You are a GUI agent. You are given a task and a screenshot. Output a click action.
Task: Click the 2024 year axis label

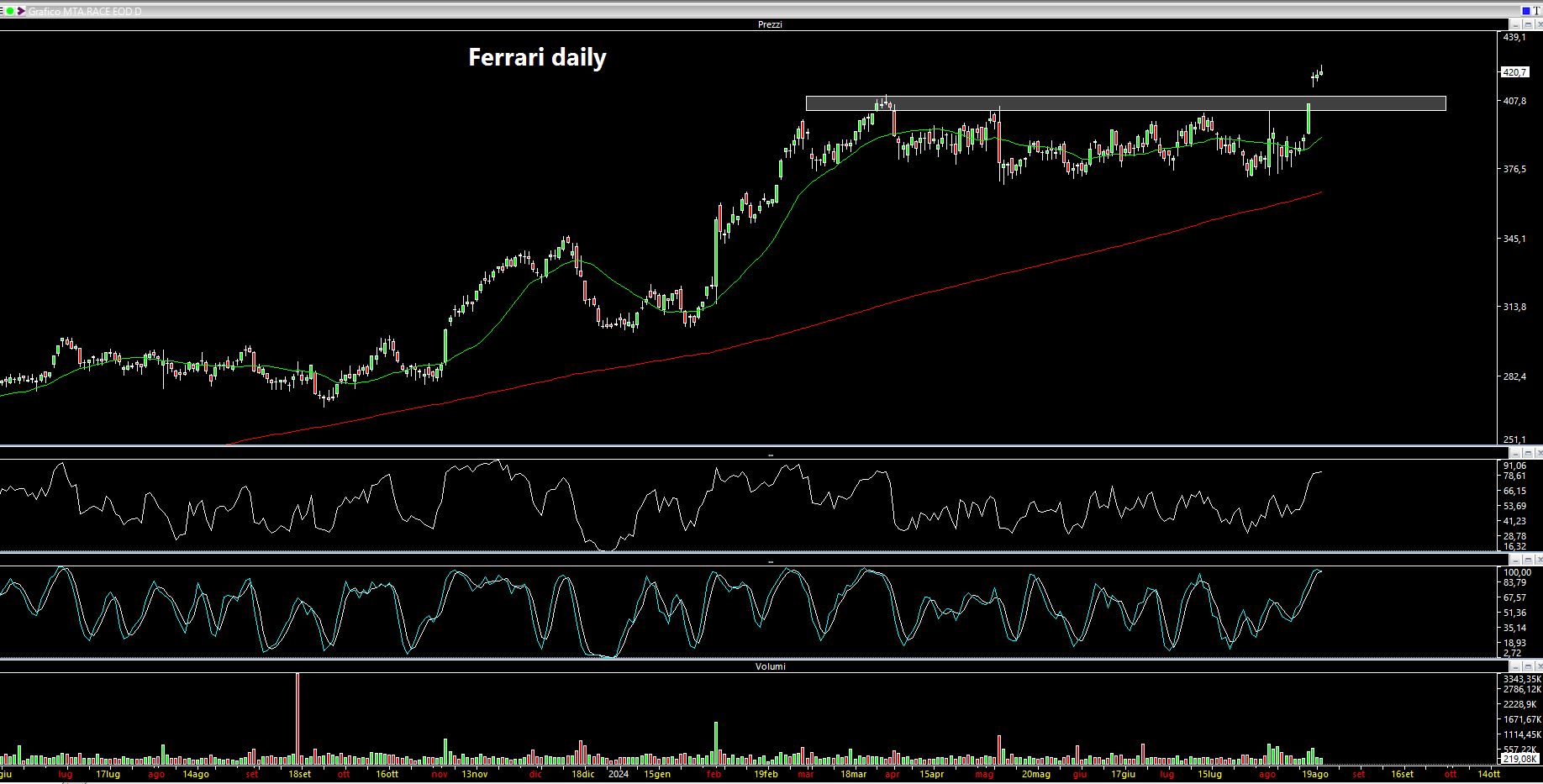click(619, 774)
